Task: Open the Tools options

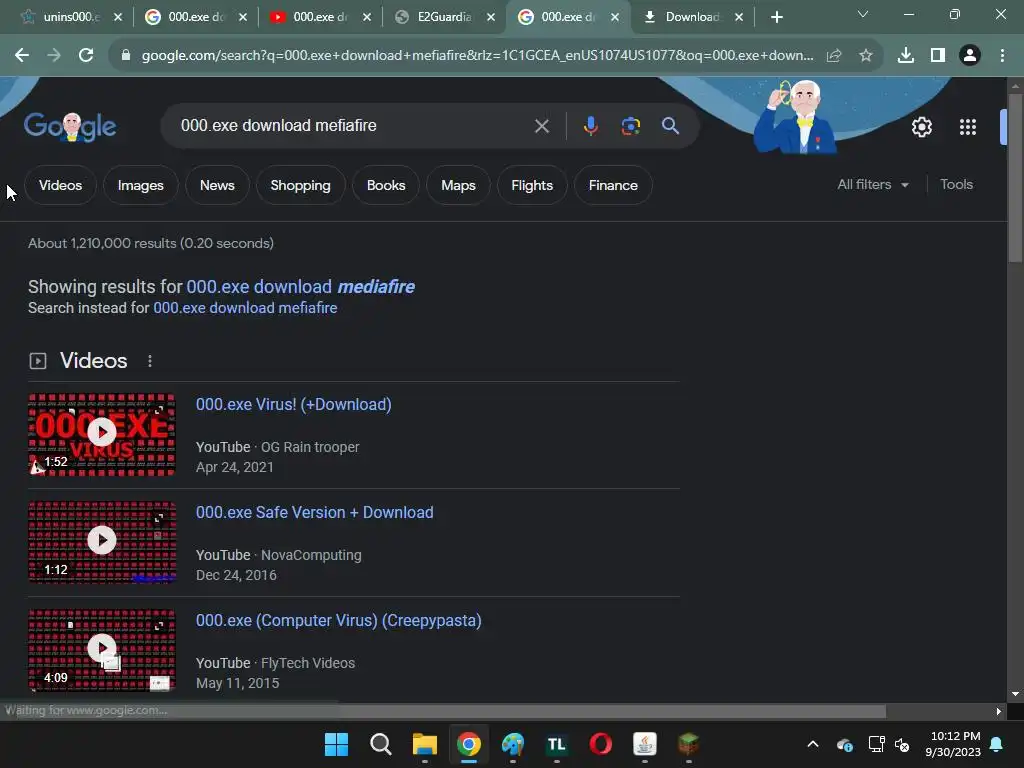Action: click(x=956, y=185)
